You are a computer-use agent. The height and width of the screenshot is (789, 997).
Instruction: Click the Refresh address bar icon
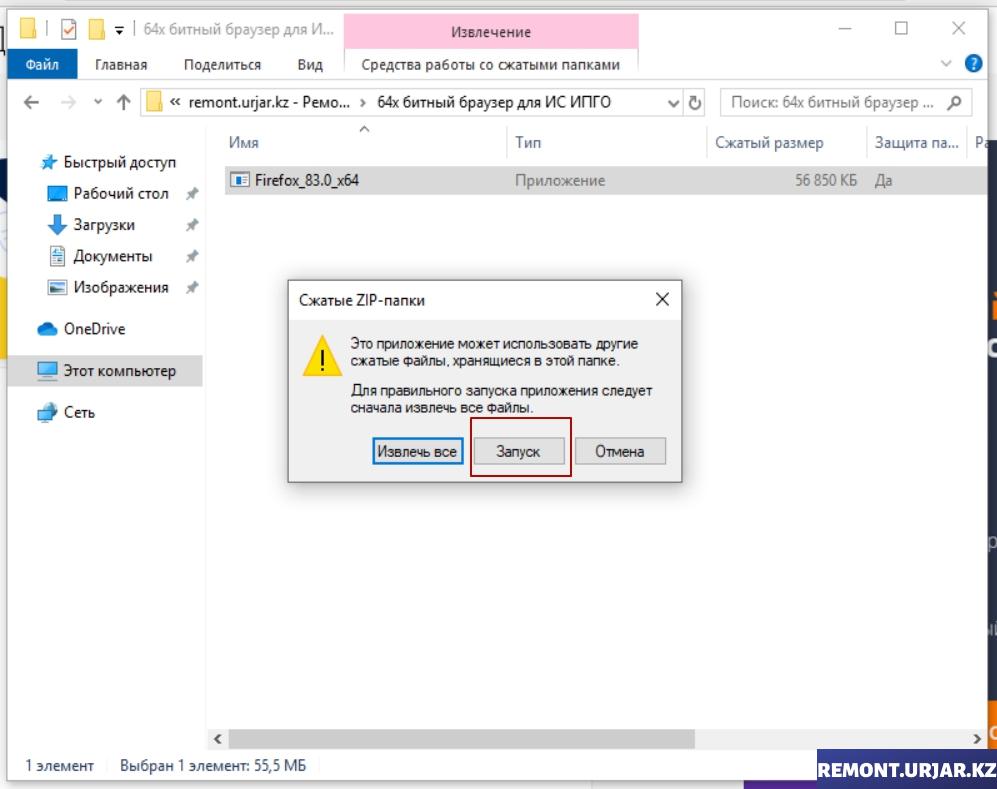click(696, 102)
